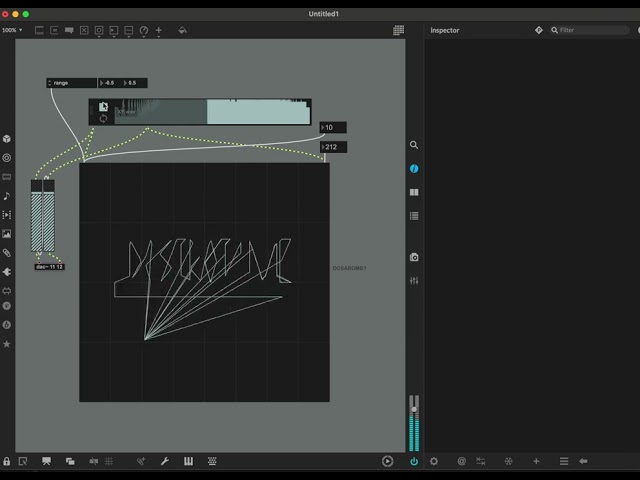
Task: Add a comment box from toolbar
Action: pyautogui.click(x=69, y=30)
